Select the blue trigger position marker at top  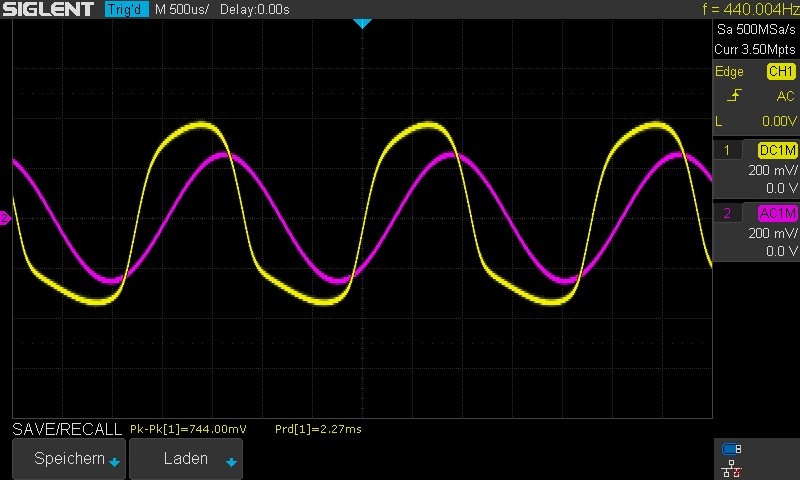click(x=362, y=23)
